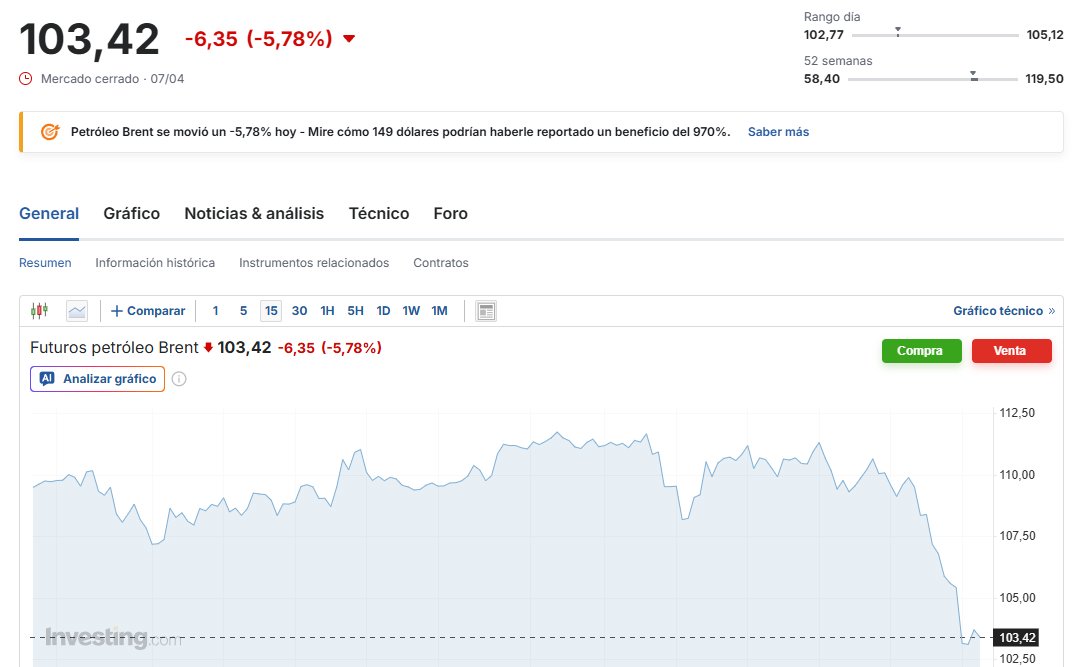This screenshot has height=667, width=1072.
Task: Open Instrumentos relacionados sub-tab
Action: point(314,263)
